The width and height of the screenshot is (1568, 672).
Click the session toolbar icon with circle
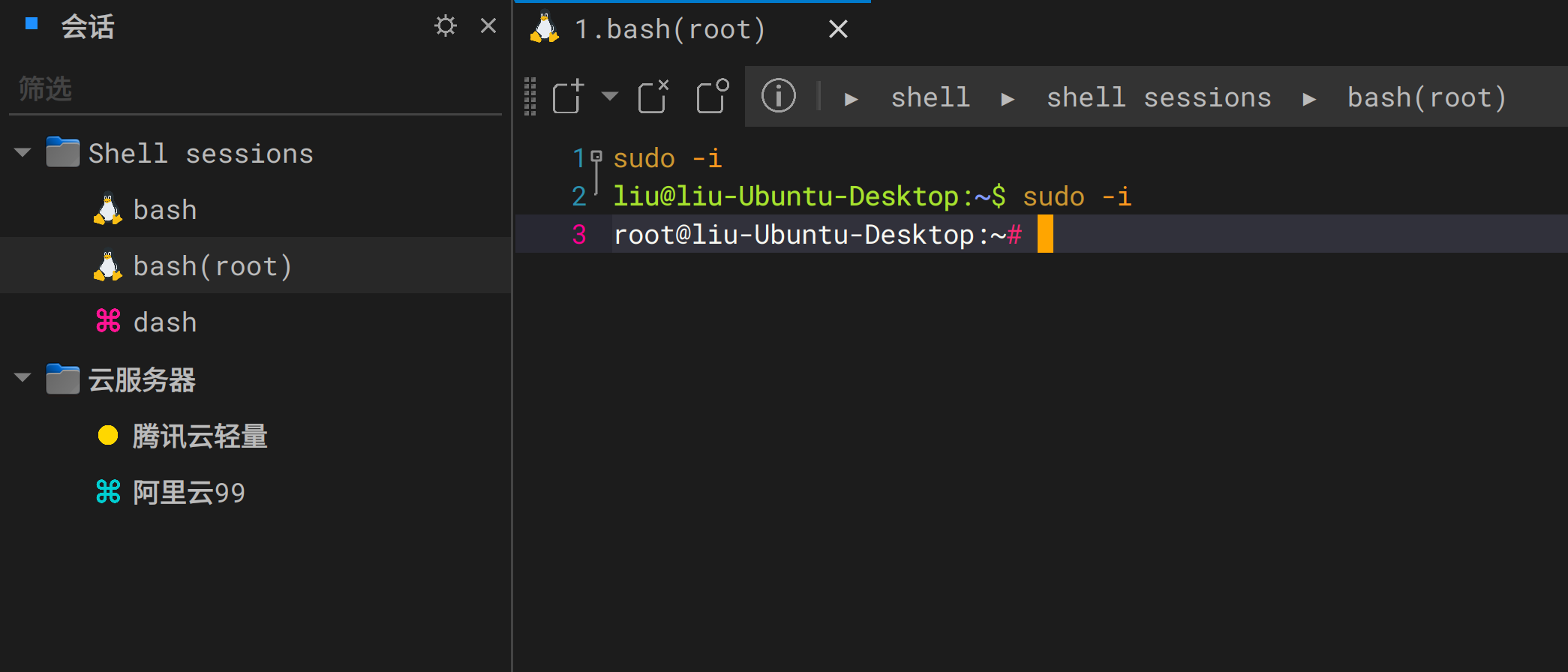(712, 97)
